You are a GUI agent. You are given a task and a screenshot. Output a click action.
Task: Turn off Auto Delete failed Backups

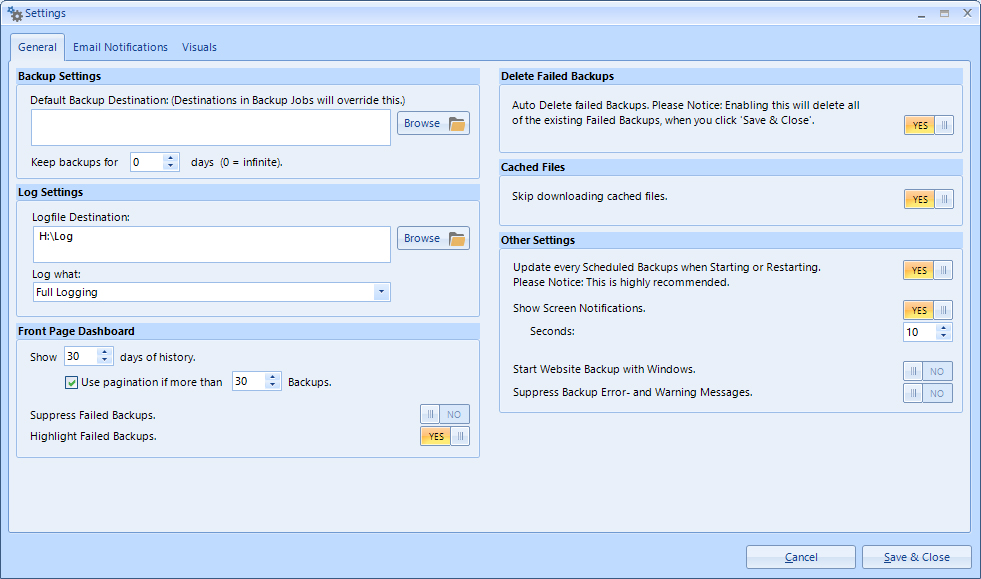click(x=928, y=125)
